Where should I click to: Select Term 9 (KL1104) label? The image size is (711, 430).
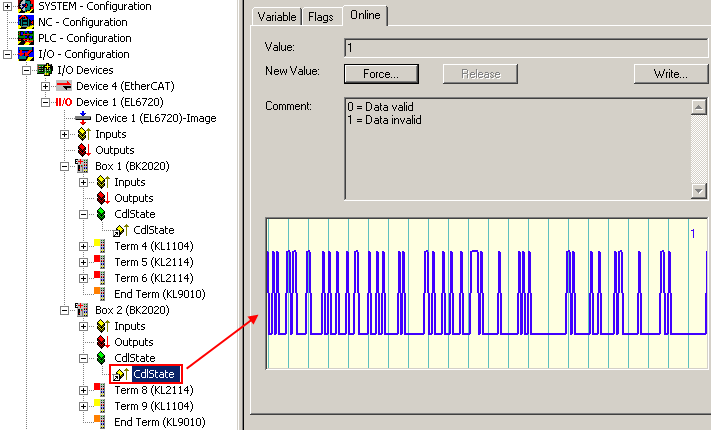pos(154,406)
